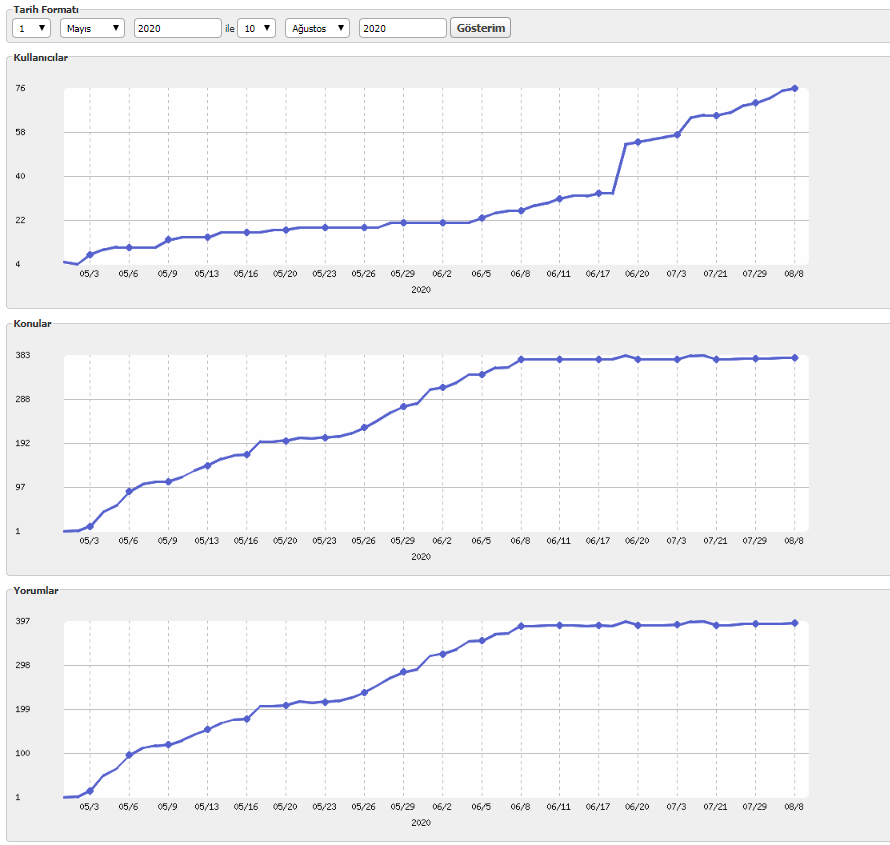
Task: Select the 05/3 data point in Kullanıcılar chart
Action: click(90, 255)
